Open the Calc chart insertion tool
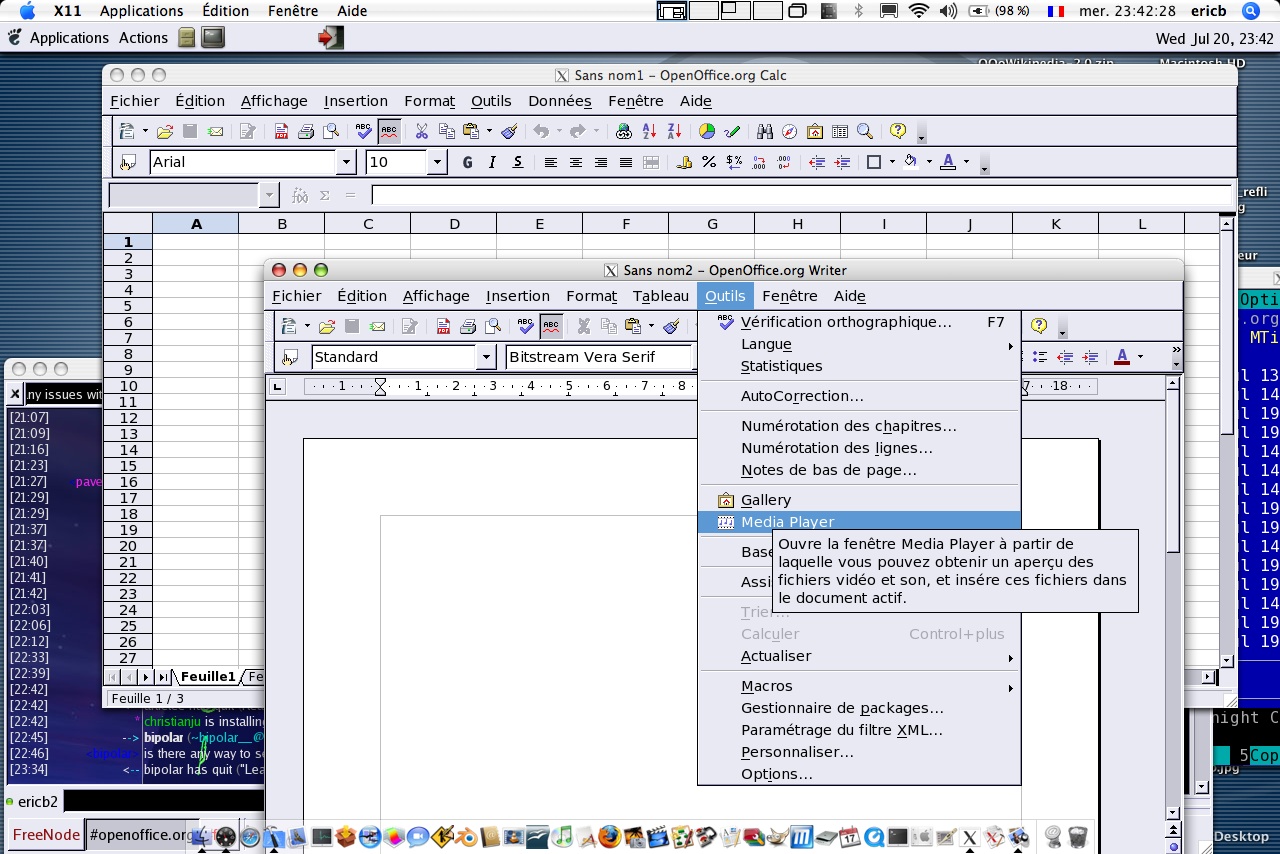Image resolution: width=1280 pixels, height=854 pixels. [707, 131]
